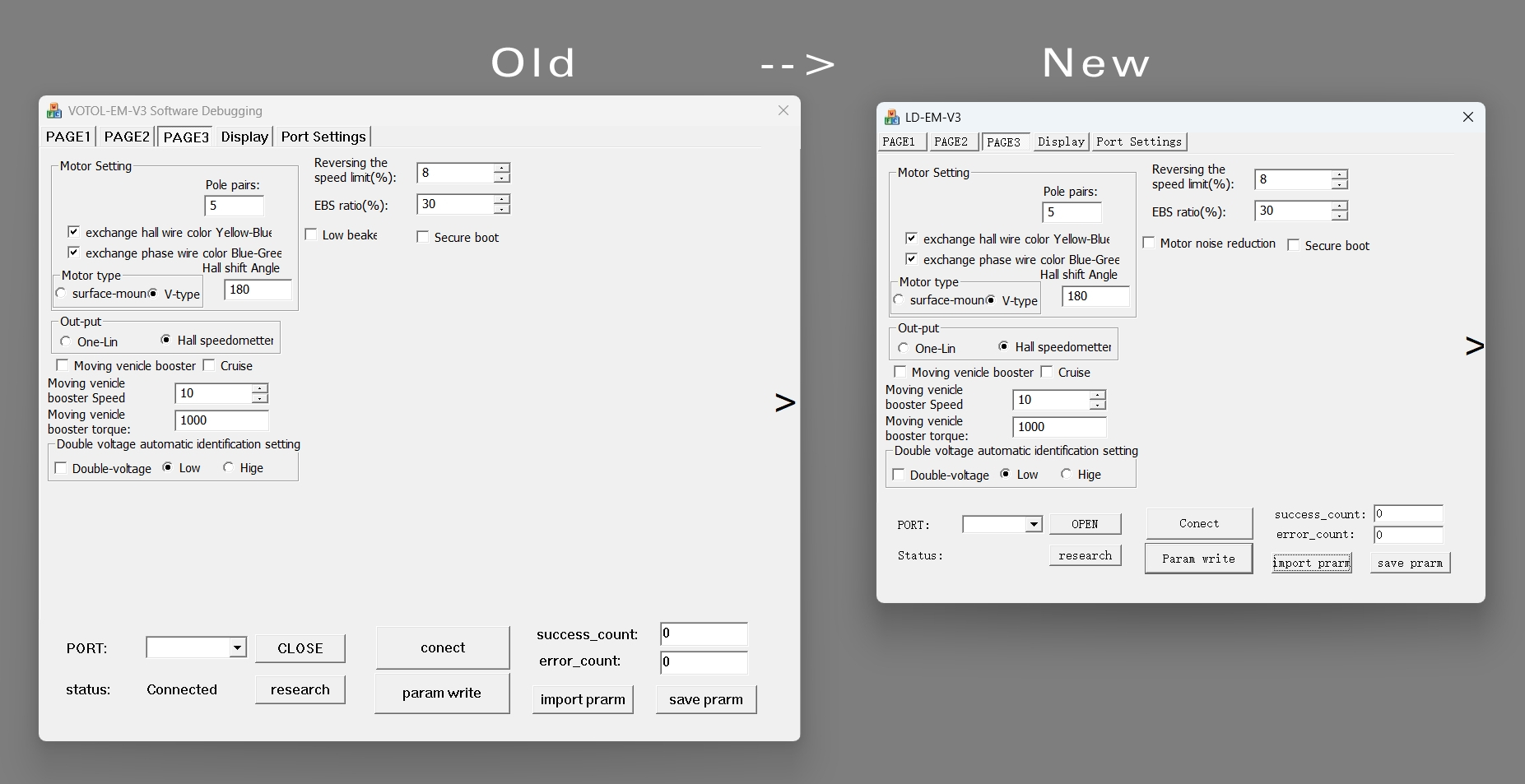Click research button in VOTOL window
Viewport: 1525px width, 784px height.
(300, 689)
